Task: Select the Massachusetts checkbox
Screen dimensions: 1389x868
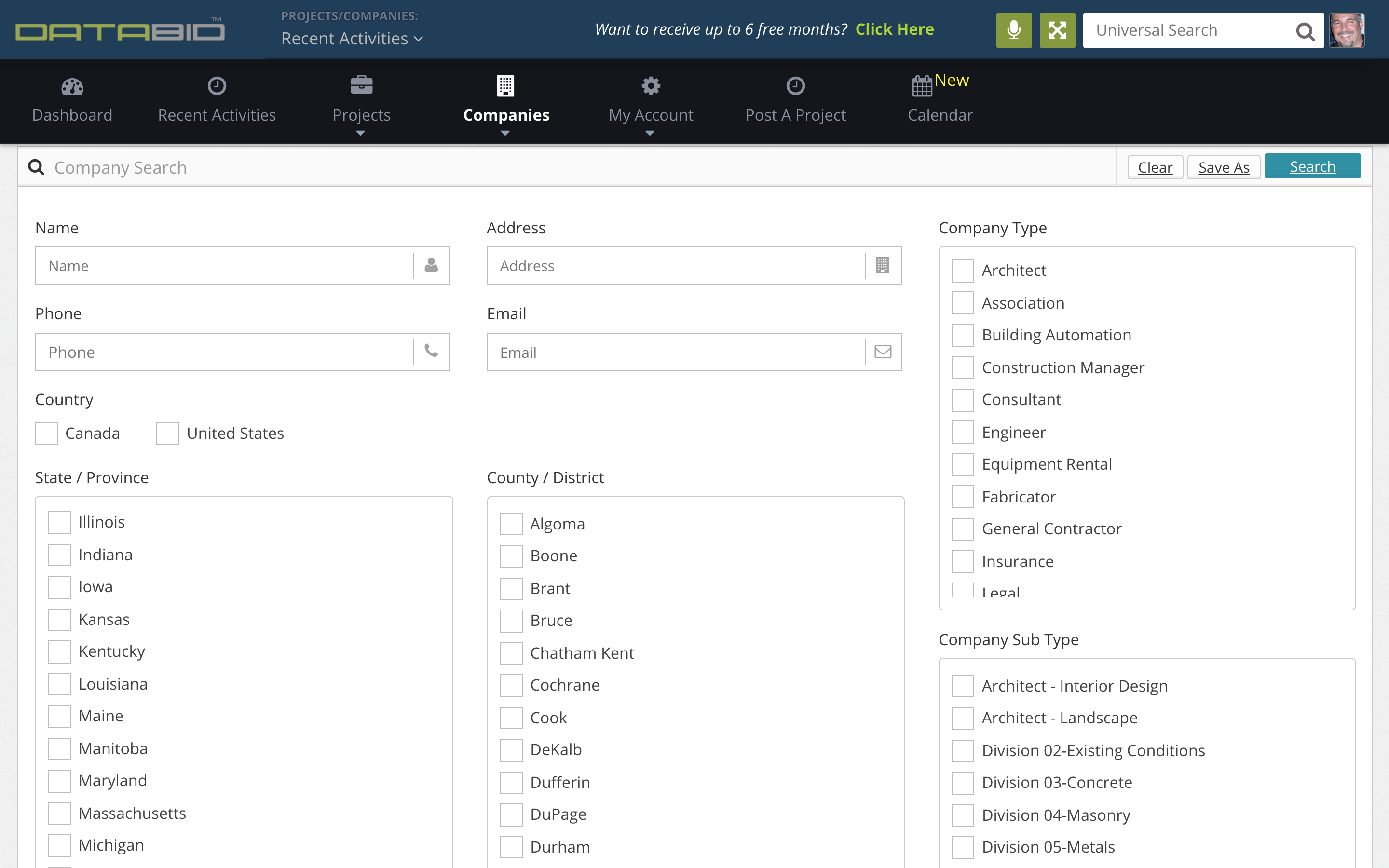Action: (x=60, y=814)
